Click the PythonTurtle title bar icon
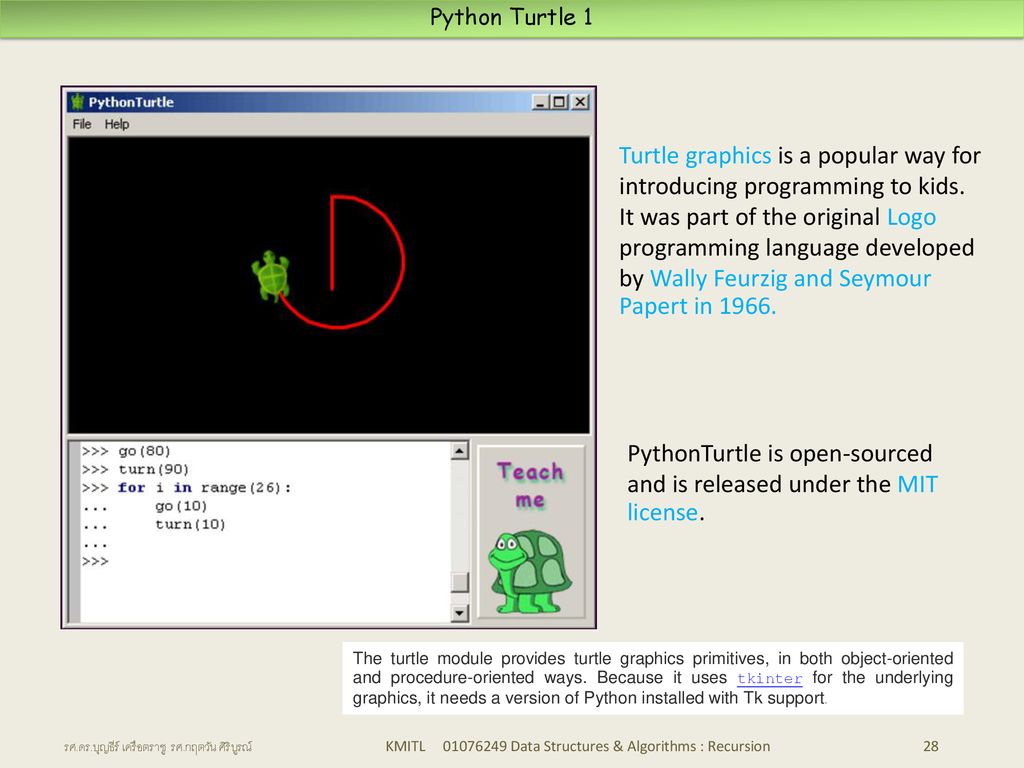 click(x=78, y=102)
